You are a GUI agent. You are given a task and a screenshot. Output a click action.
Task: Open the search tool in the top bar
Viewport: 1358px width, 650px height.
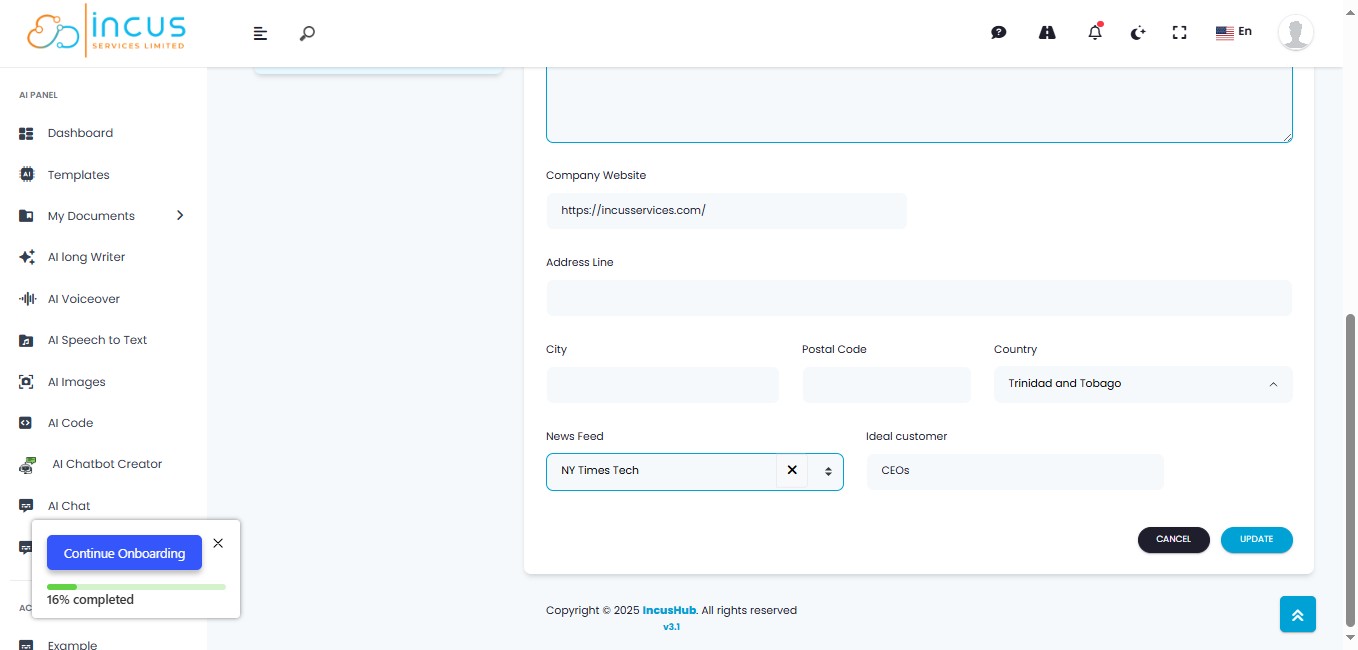coord(307,33)
